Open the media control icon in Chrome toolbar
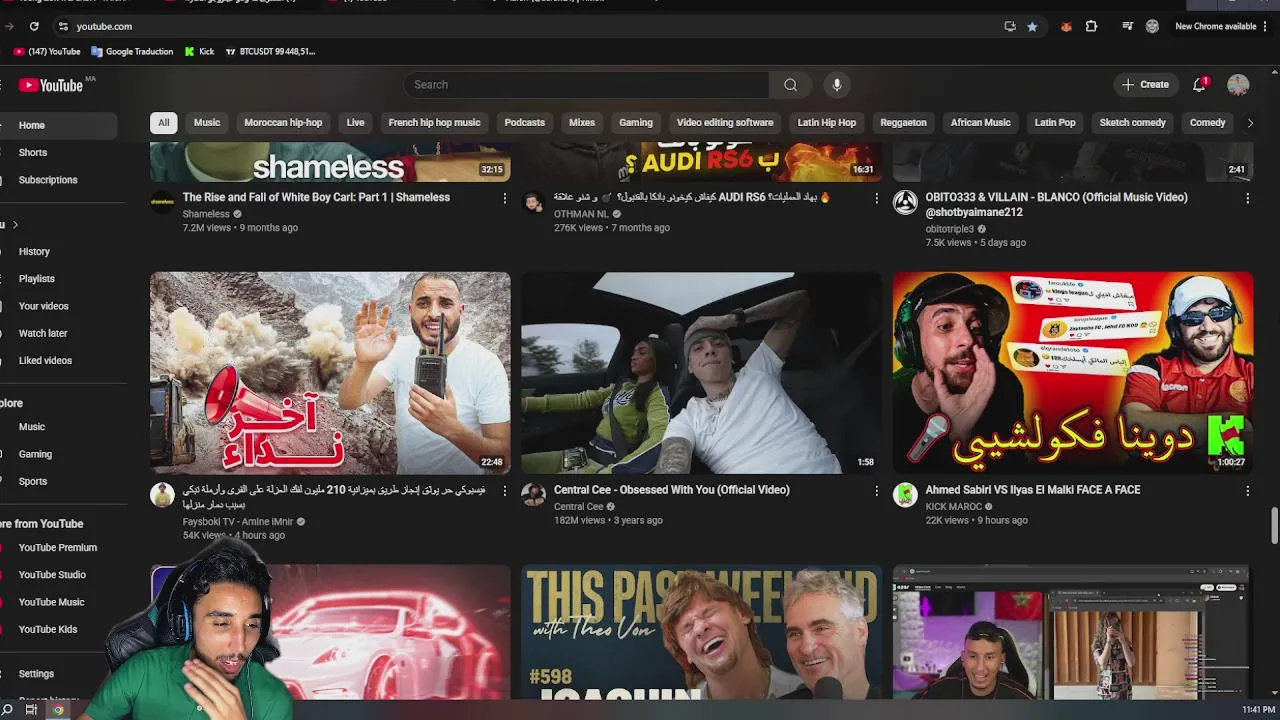The height and width of the screenshot is (720, 1280). coord(1127,26)
